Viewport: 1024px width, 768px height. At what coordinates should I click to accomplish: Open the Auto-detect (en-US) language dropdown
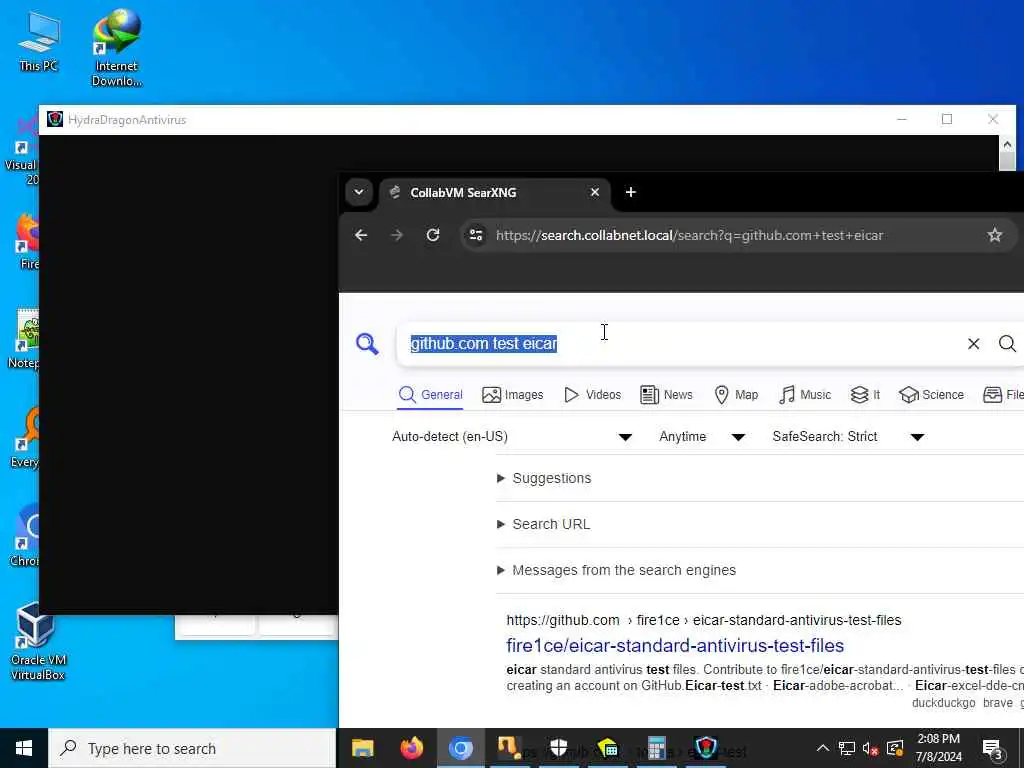tap(512, 436)
